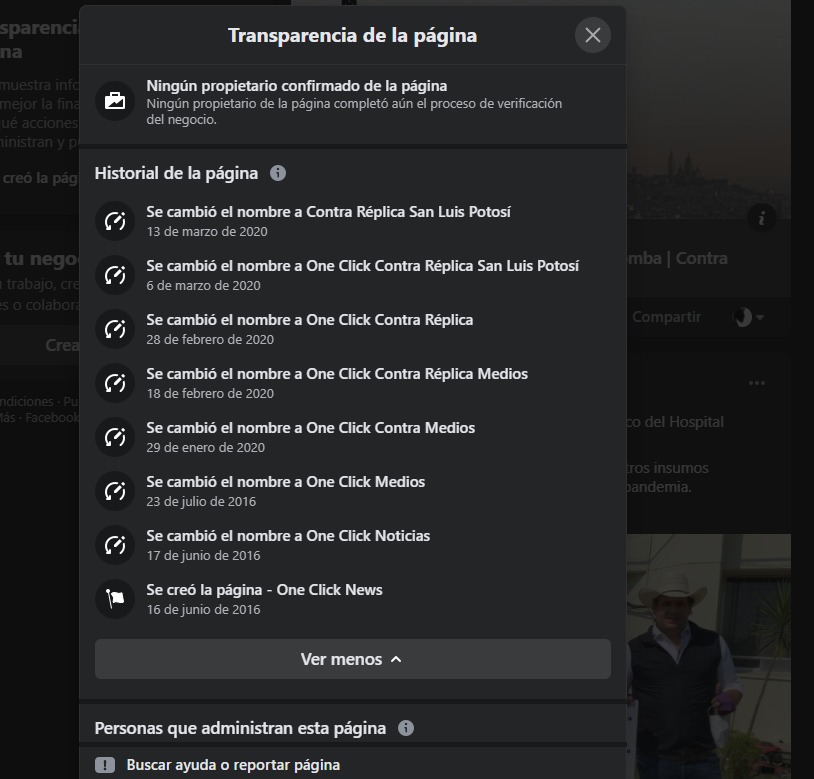Image resolution: width=814 pixels, height=779 pixels.
Task: Close the Transparencia de la página dialog
Action: click(x=592, y=35)
